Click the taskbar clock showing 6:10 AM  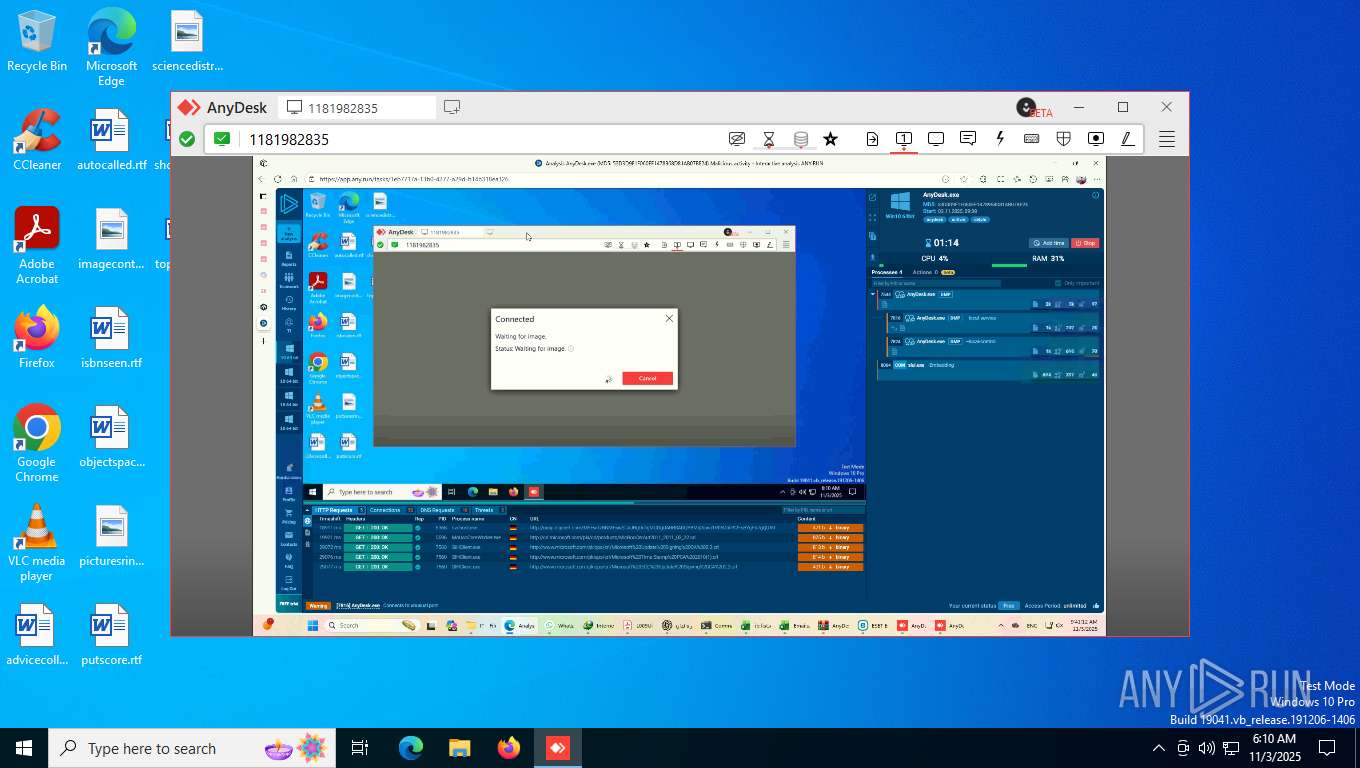click(1273, 748)
